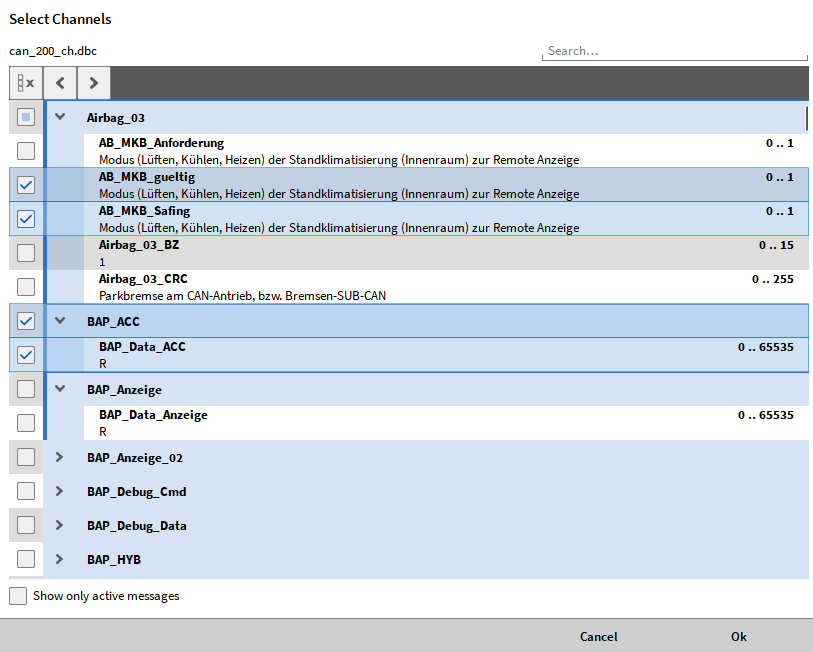The image size is (813, 652).
Task: Collapse the BAP_ACC message group
Action: click(60, 321)
